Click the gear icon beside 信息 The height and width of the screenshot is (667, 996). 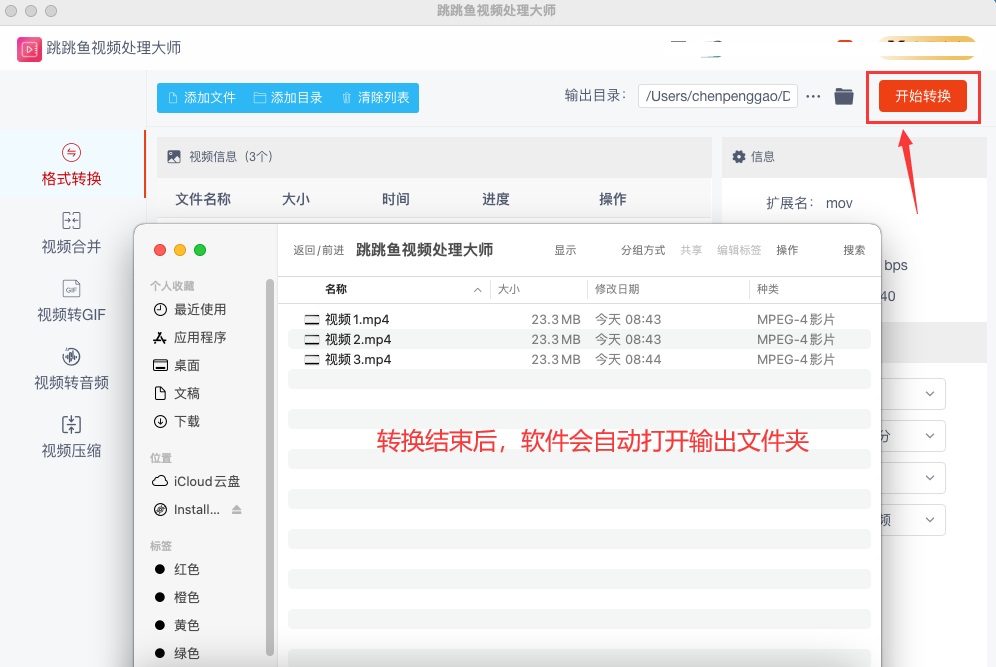739,157
